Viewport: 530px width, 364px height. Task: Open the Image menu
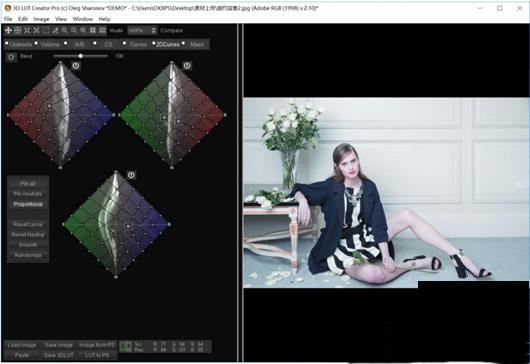(x=41, y=19)
